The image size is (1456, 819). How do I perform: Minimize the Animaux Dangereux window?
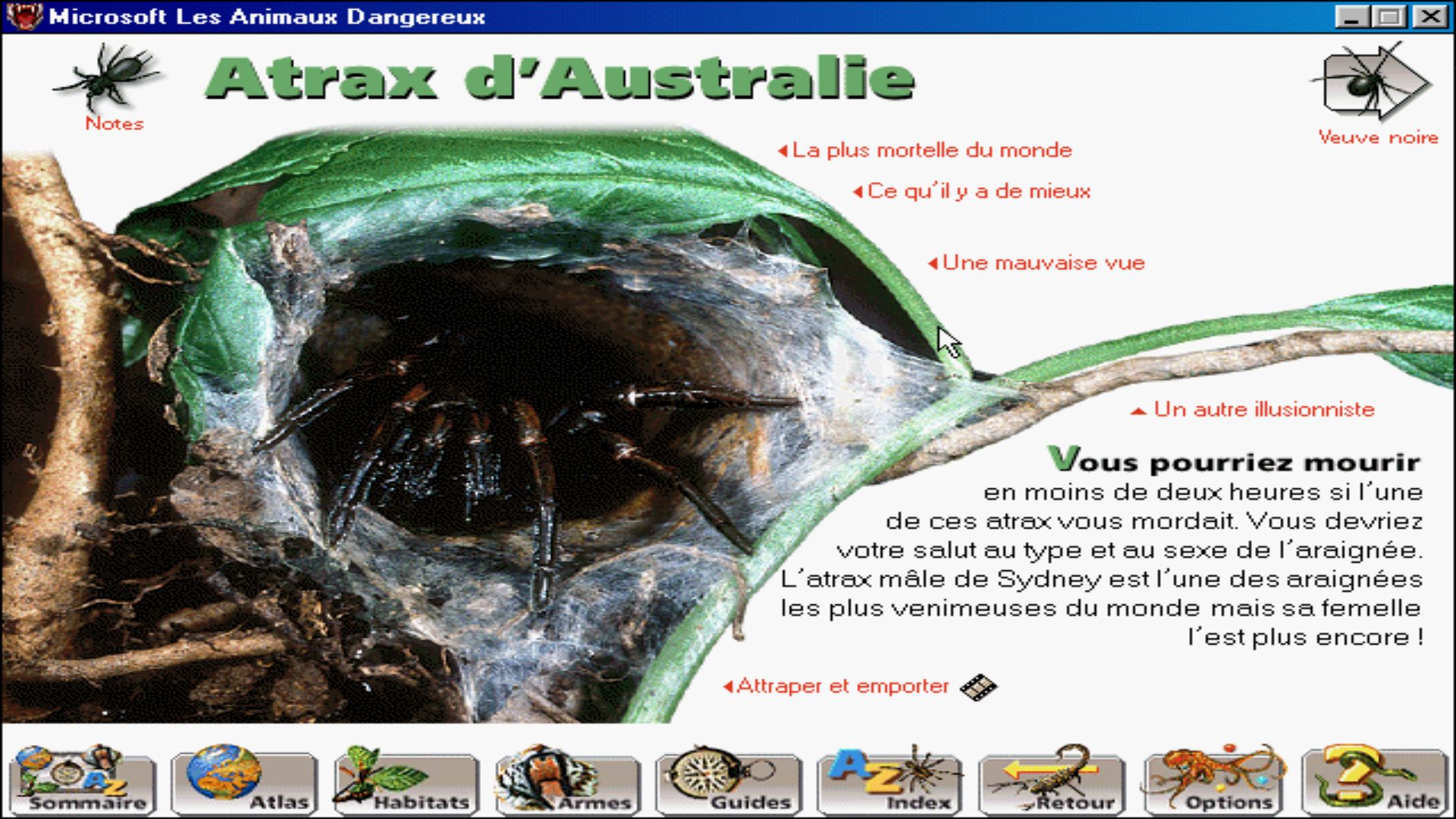click(1351, 17)
